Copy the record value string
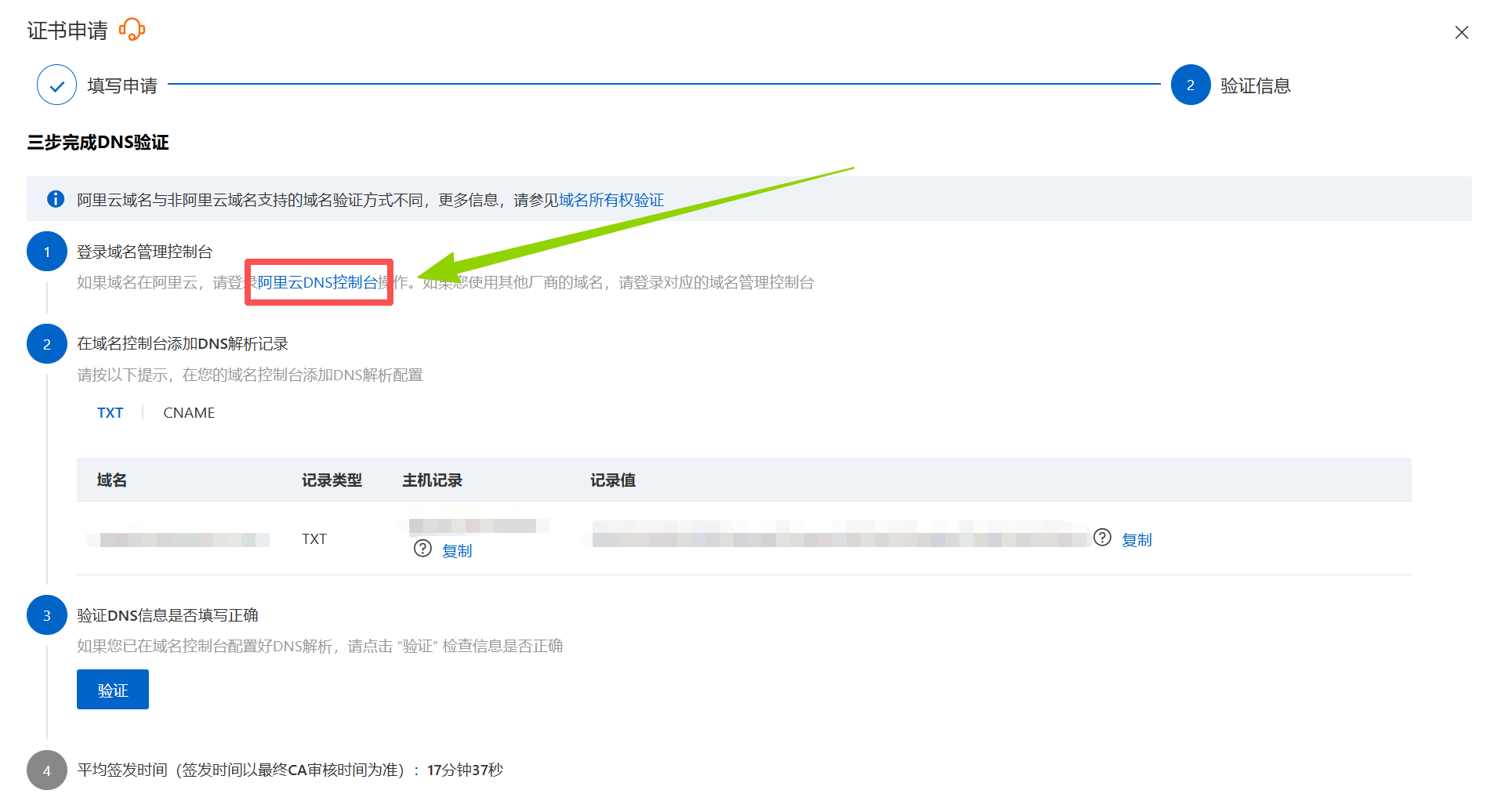Image resolution: width=1494 pixels, height=812 pixels. click(1137, 540)
